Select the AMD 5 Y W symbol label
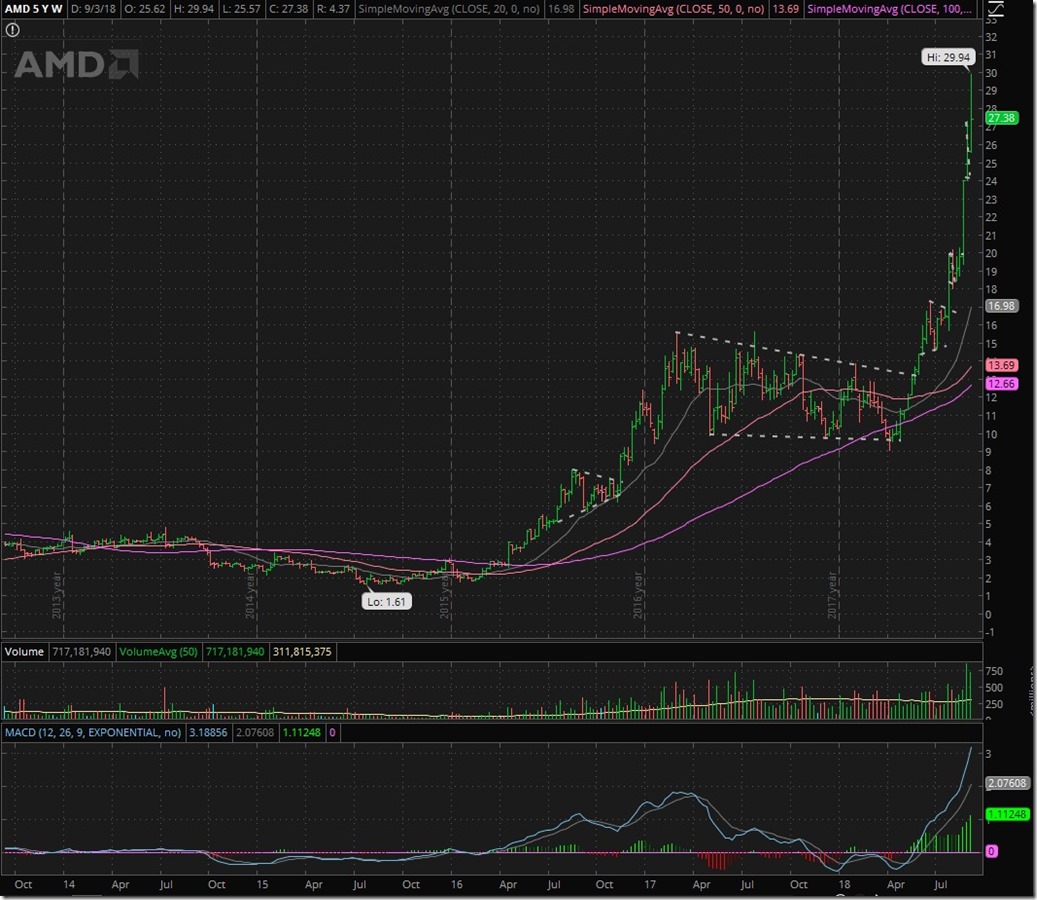 33,9
